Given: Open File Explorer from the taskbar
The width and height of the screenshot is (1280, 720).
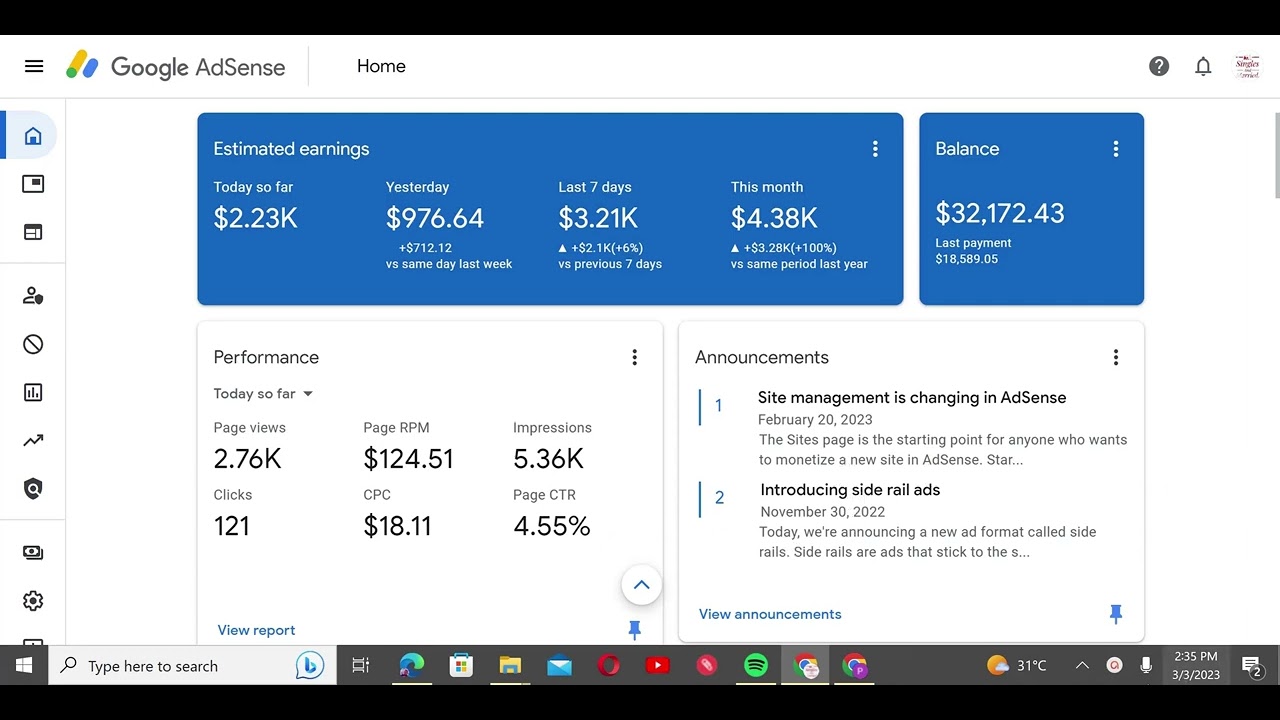Looking at the screenshot, I should click(510, 666).
